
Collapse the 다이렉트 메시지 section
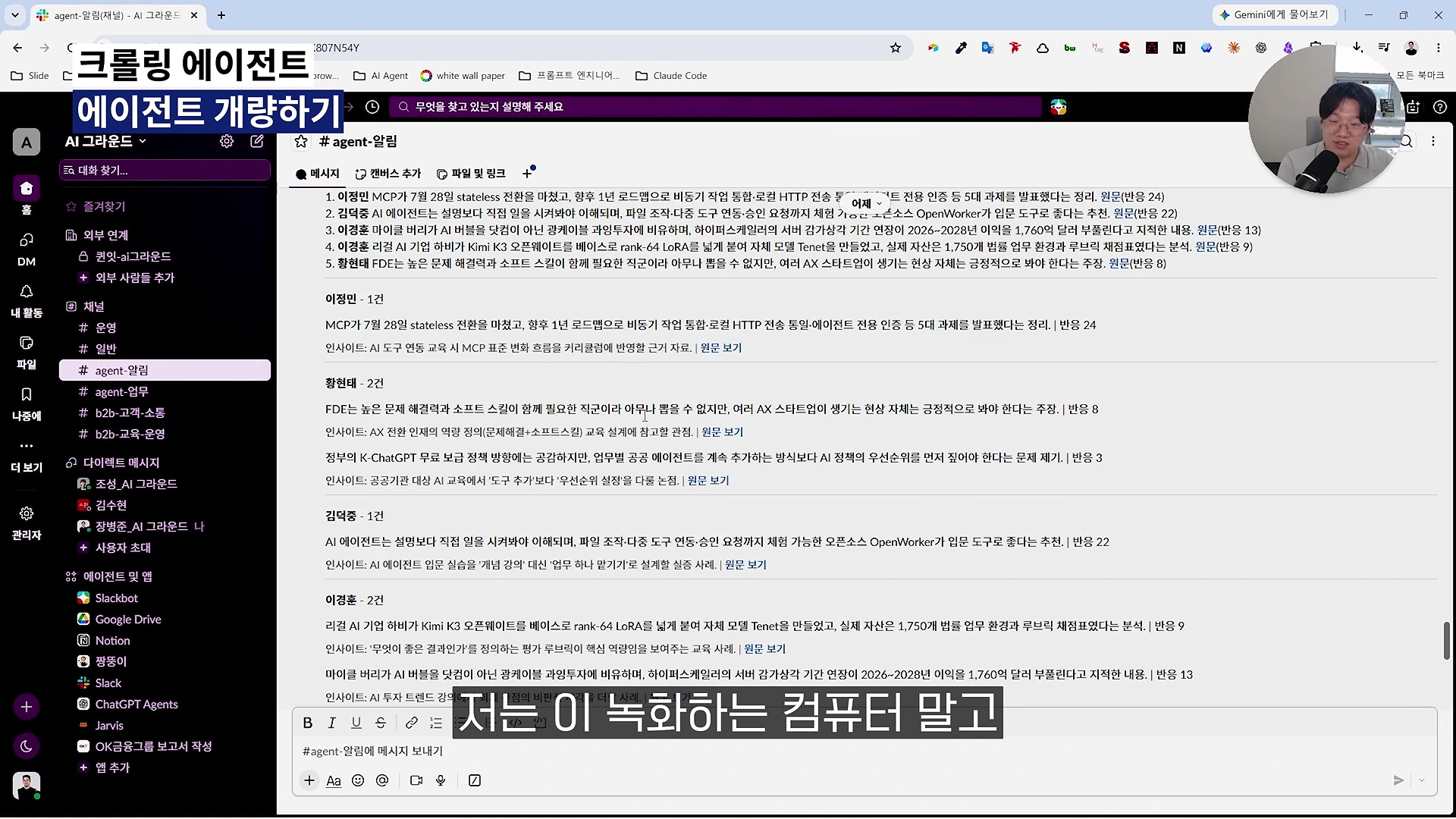(x=121, y=463)
